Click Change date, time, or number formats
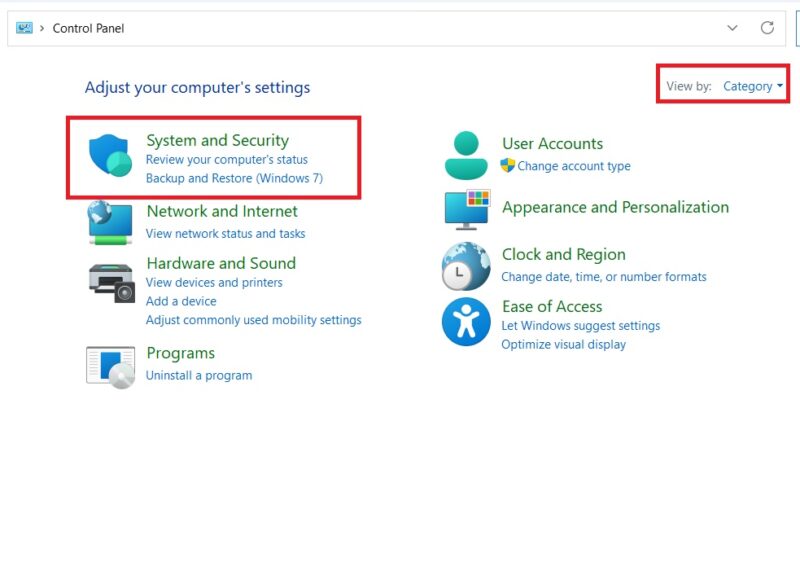 [604, 277]
